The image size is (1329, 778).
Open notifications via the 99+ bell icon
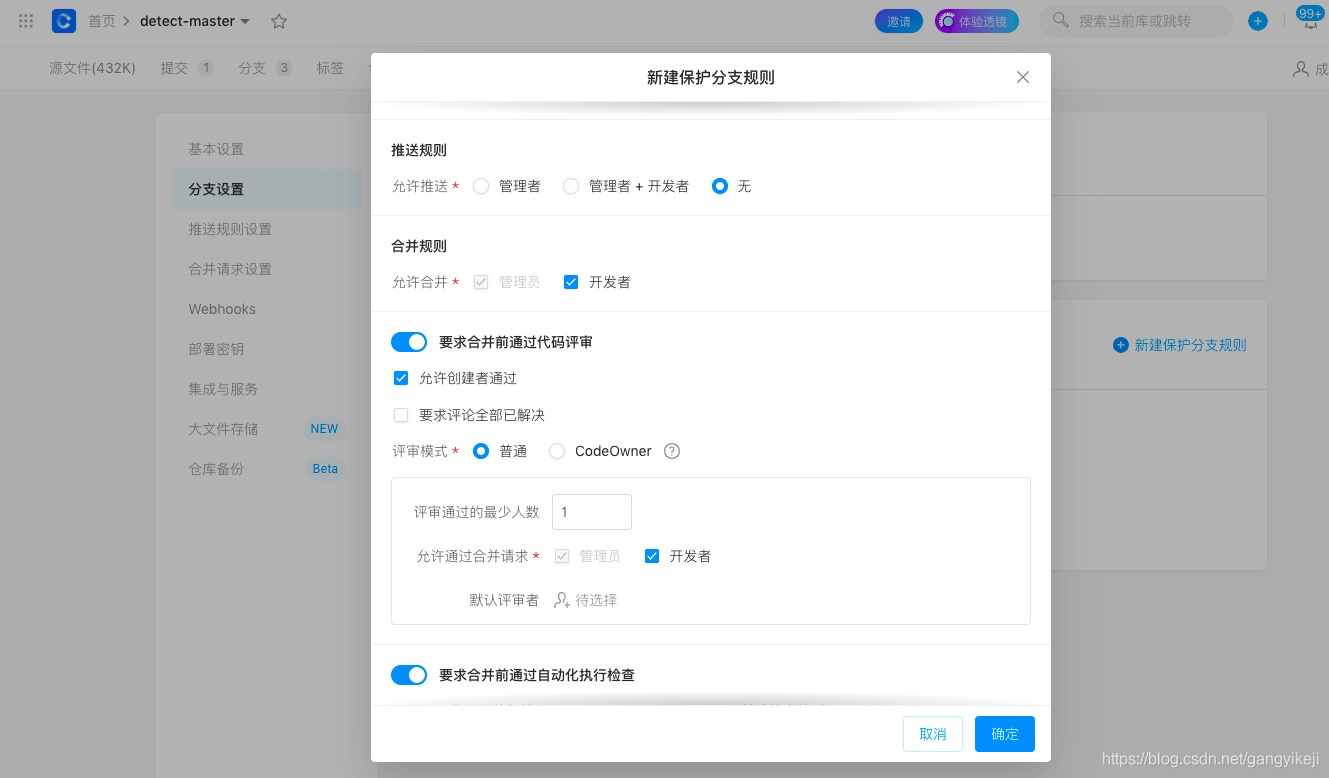(x=1308, y=18)
